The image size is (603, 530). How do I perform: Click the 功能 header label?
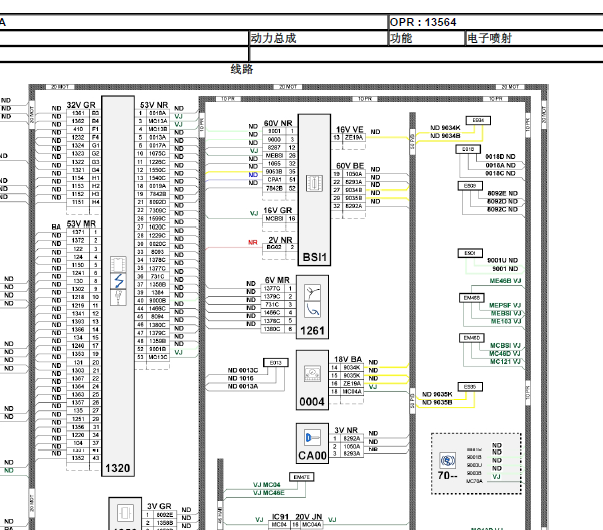coord(401,38)
